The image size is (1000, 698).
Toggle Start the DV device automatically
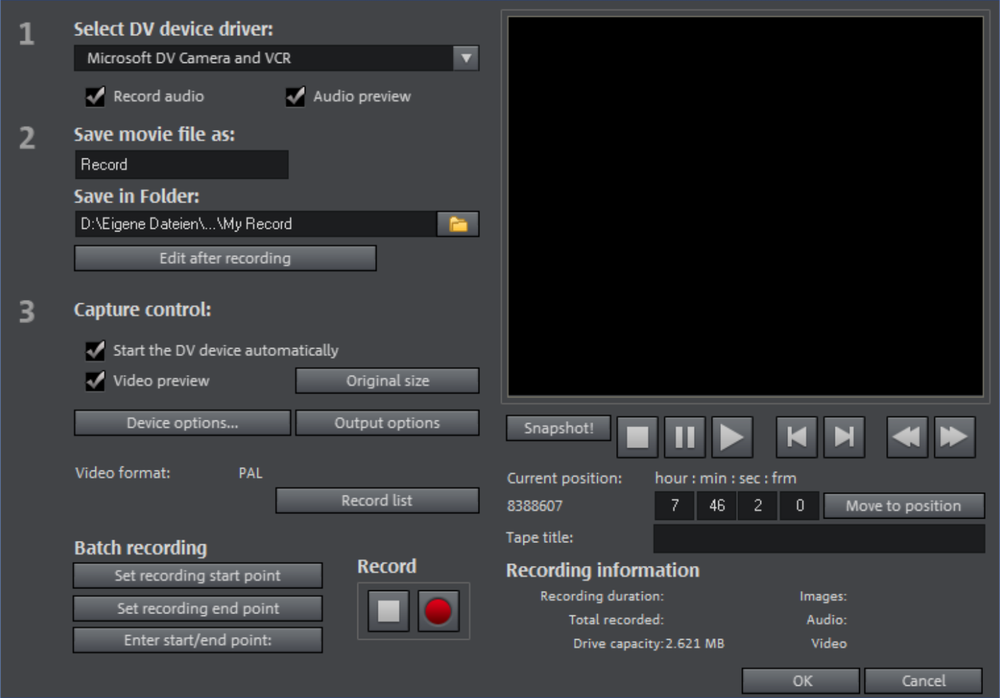tap(96, 351)
